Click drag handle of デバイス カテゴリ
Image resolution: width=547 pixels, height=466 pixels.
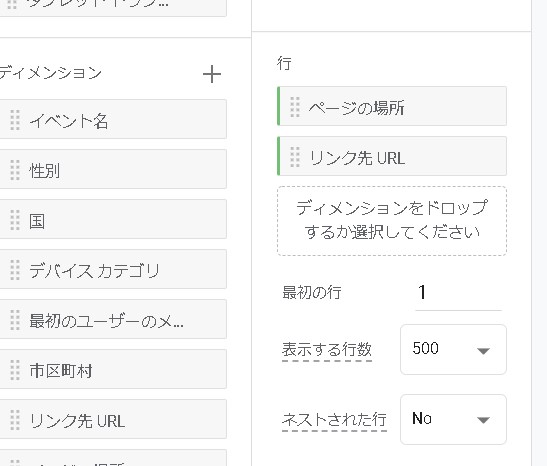15,270
